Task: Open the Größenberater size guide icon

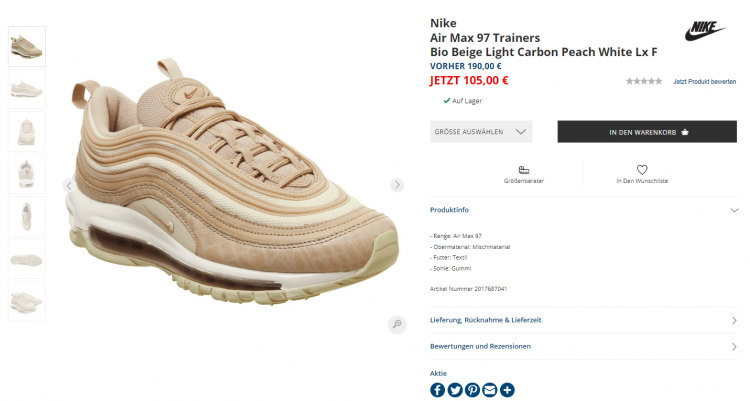Action: tap(524, 170)
